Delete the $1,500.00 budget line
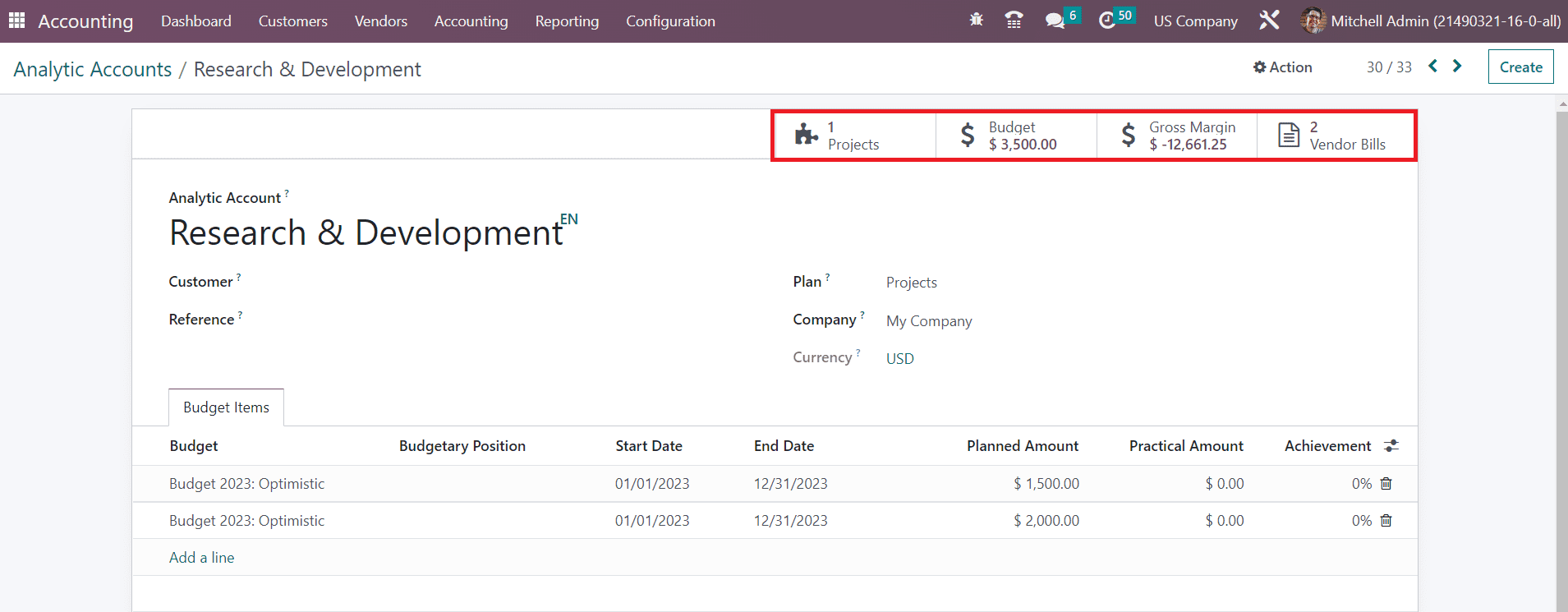 (x=1386, y=484)
